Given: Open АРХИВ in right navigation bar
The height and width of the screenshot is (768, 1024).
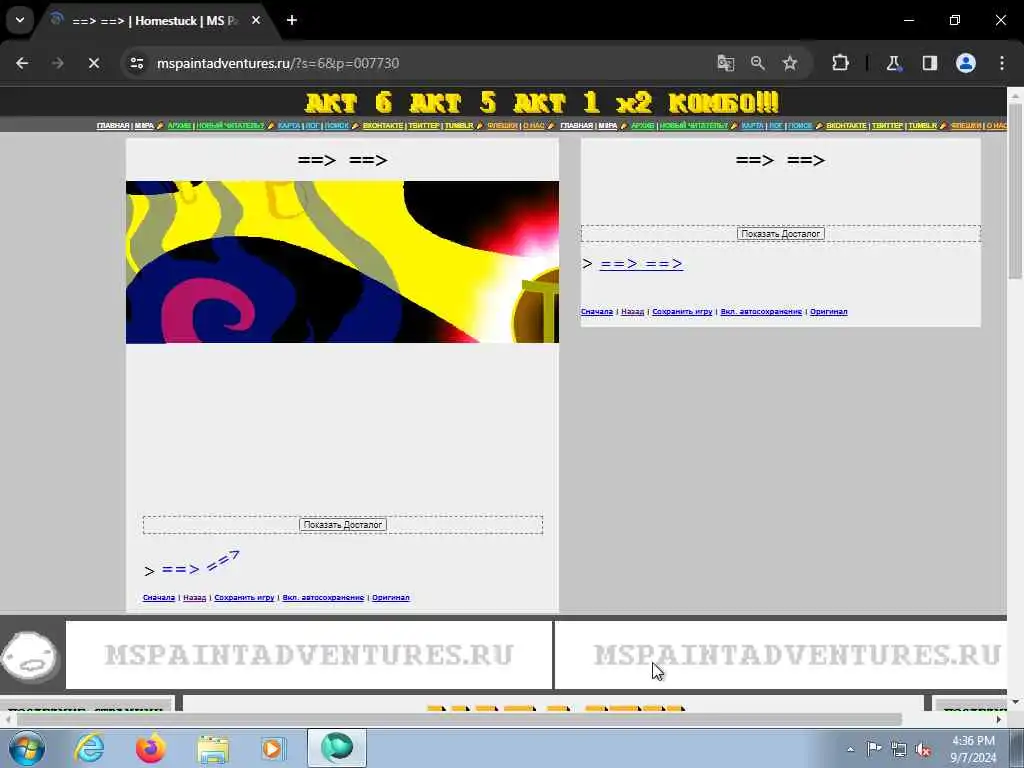Looking at the screenshot, I should point(643,125).
